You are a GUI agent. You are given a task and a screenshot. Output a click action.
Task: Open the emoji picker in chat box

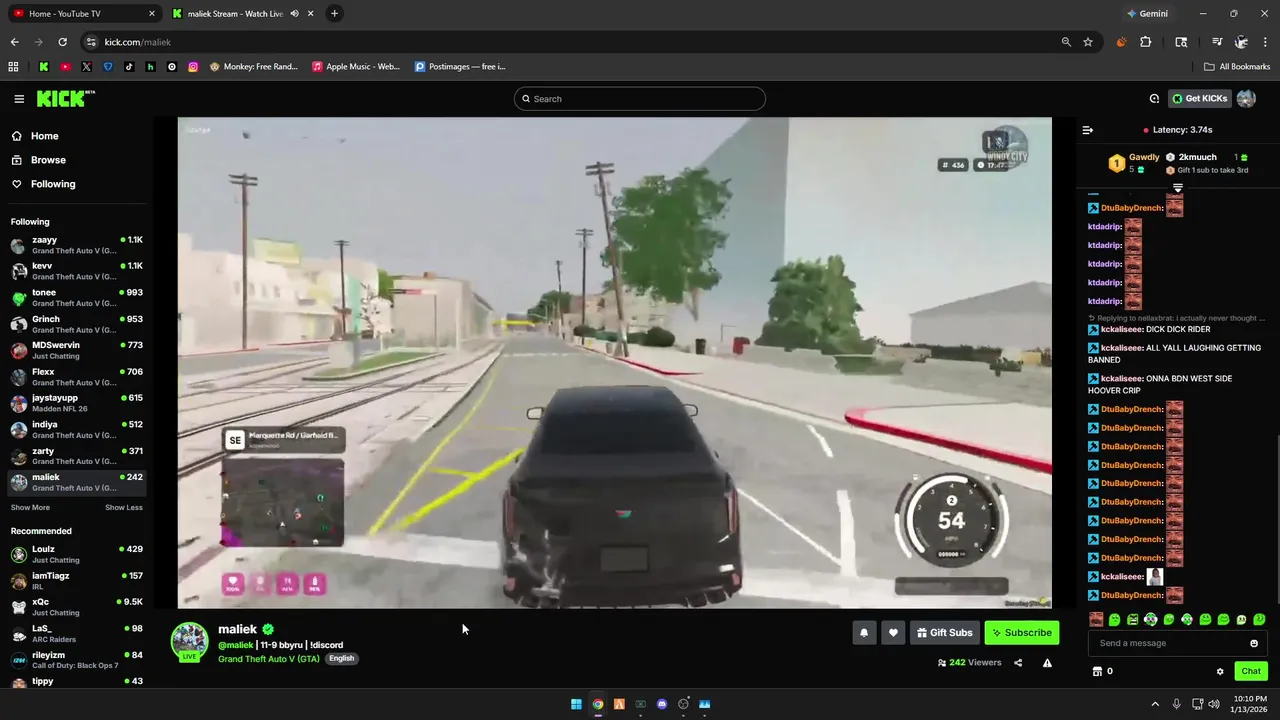coord(1254,643)
